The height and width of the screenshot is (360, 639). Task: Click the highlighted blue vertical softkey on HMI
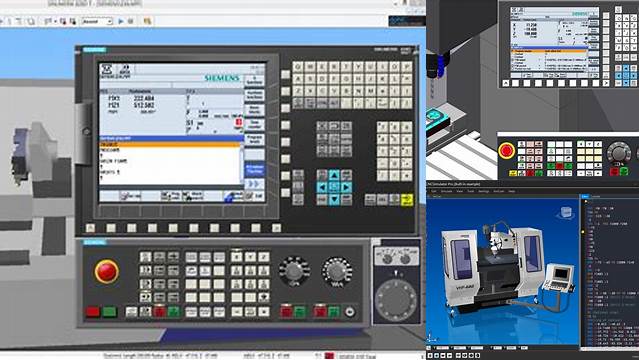pyautogui.click(x=254, y=170)
